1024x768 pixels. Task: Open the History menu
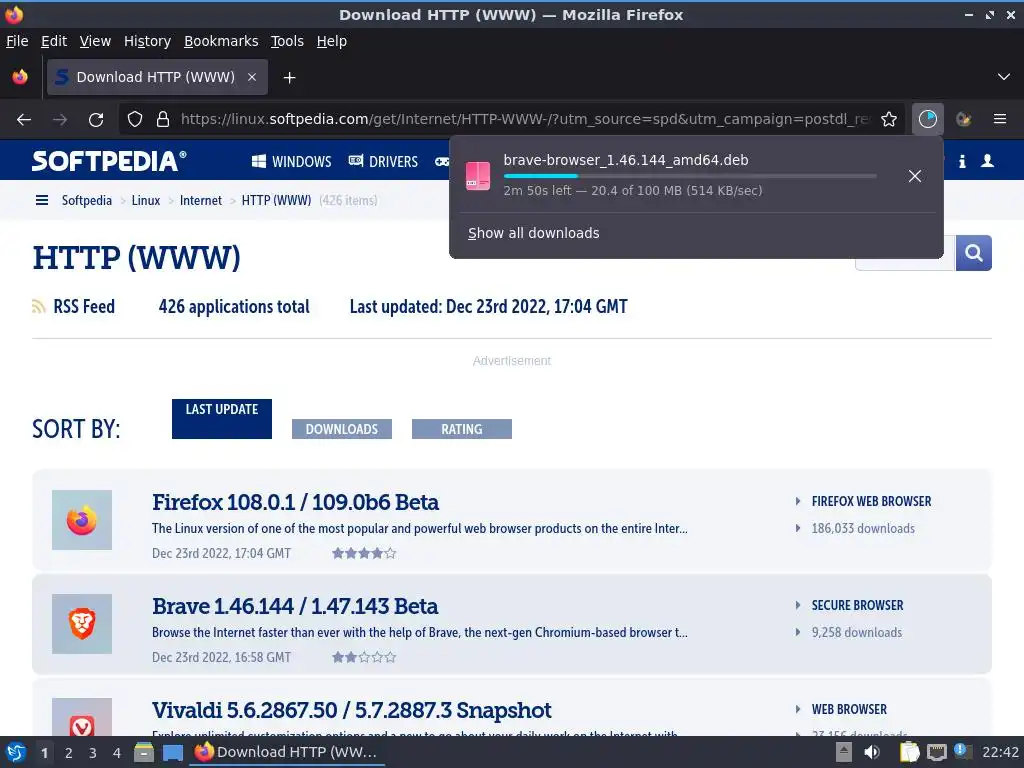(148, 41)
